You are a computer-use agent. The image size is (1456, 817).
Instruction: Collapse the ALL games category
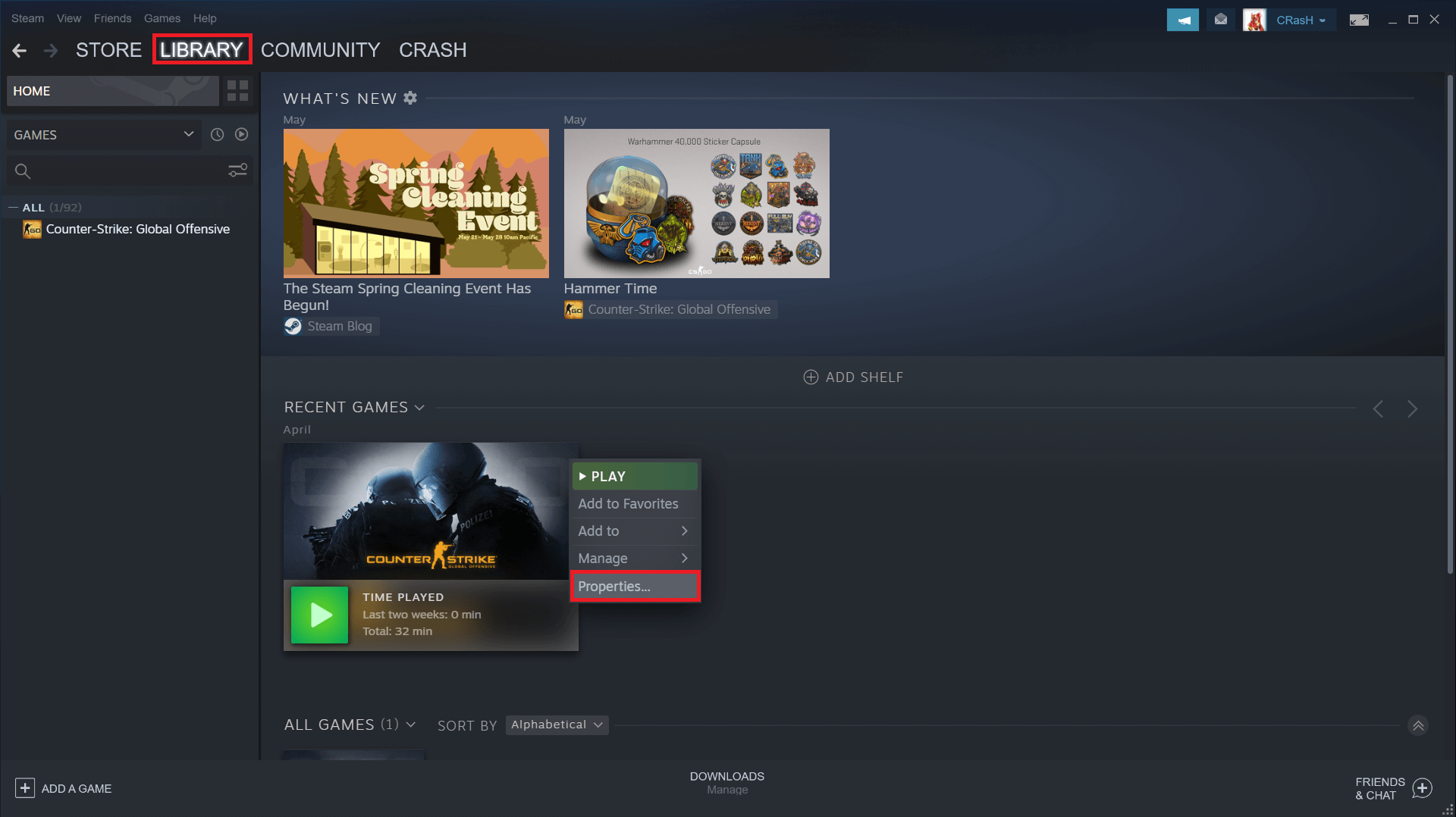tap(13, 207)
